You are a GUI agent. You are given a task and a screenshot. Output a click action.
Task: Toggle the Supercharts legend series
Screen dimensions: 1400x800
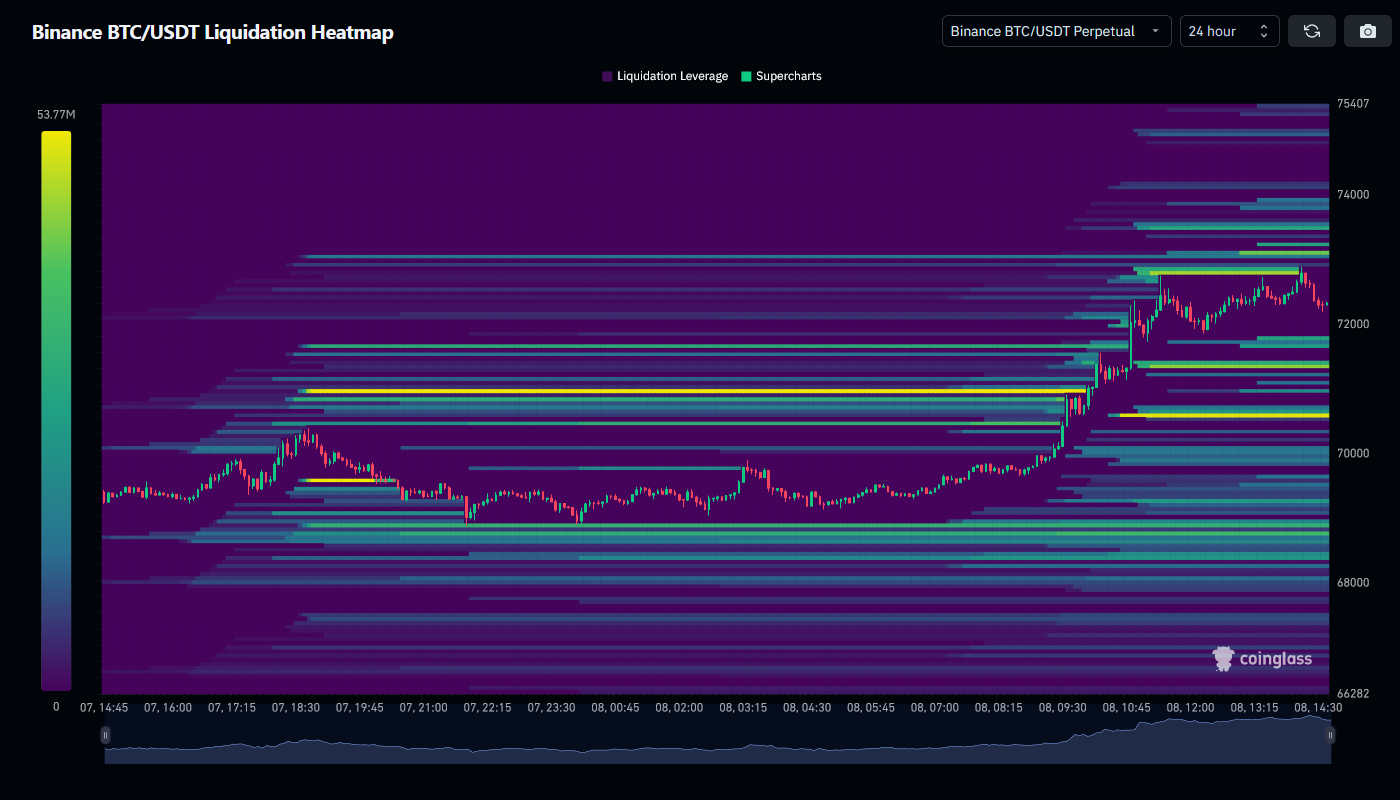pyautogui.click(x=781, y=76)
